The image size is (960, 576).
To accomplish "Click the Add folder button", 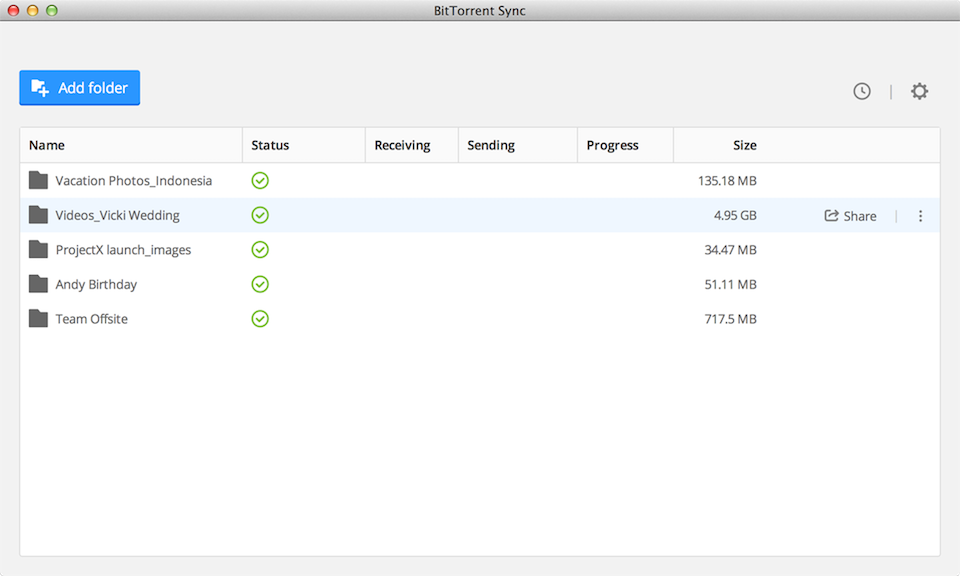I will 80,88.
